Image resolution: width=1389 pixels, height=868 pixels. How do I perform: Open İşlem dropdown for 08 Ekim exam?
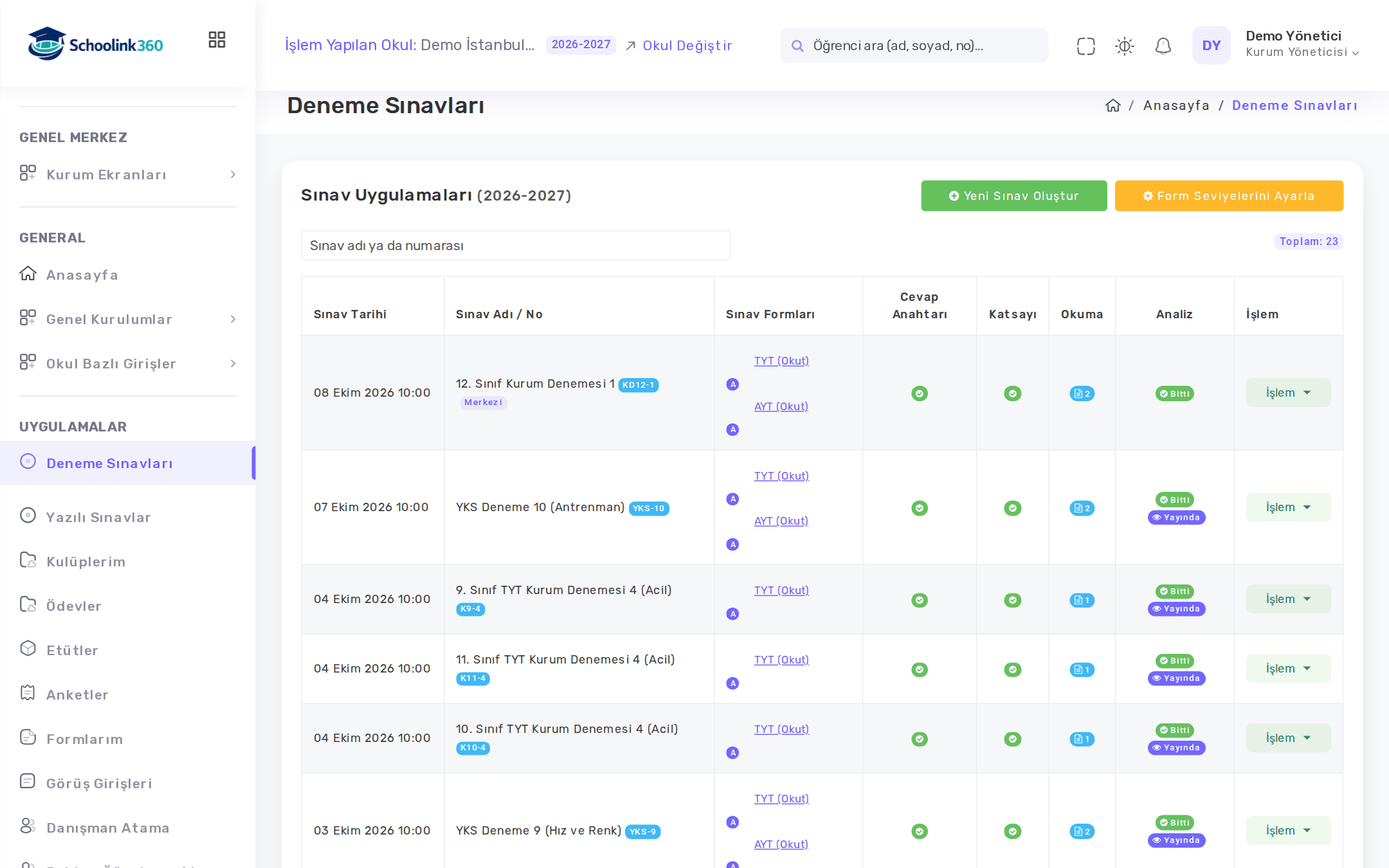coord(1288,393)
